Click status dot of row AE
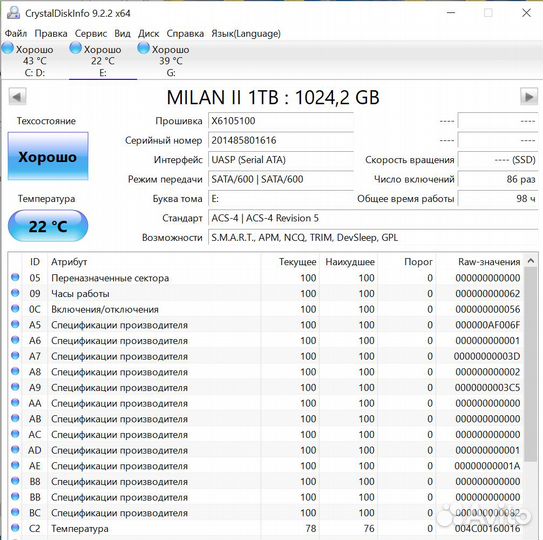 pos(15,465)
